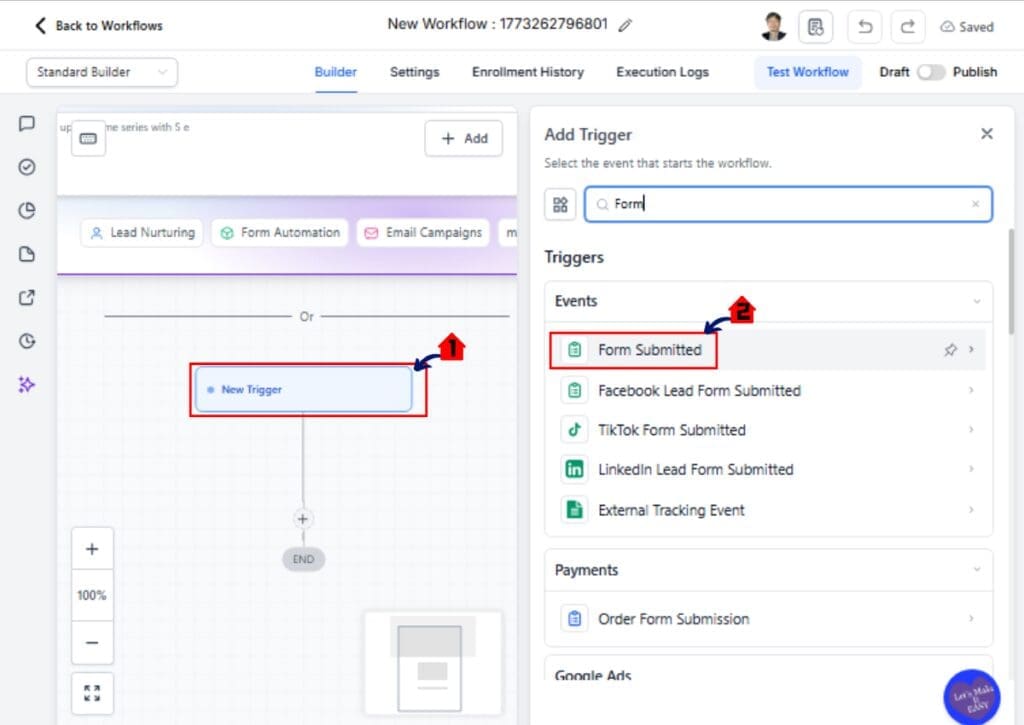Open the analytics pie chart sidebar icon
Screen dimensions: 1024x725
27,210
